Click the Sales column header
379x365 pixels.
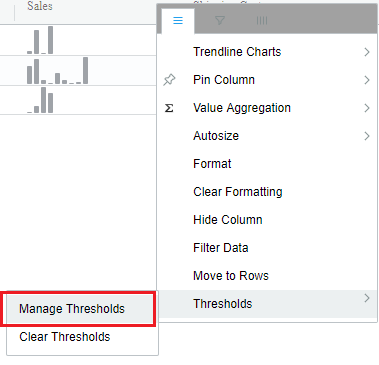coord(40,6)
